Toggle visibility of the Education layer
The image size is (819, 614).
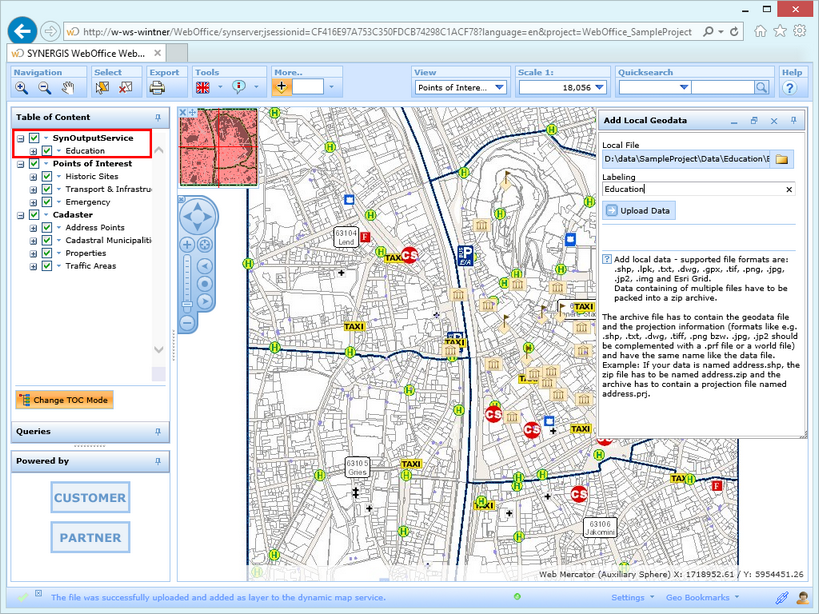(46, 150)
